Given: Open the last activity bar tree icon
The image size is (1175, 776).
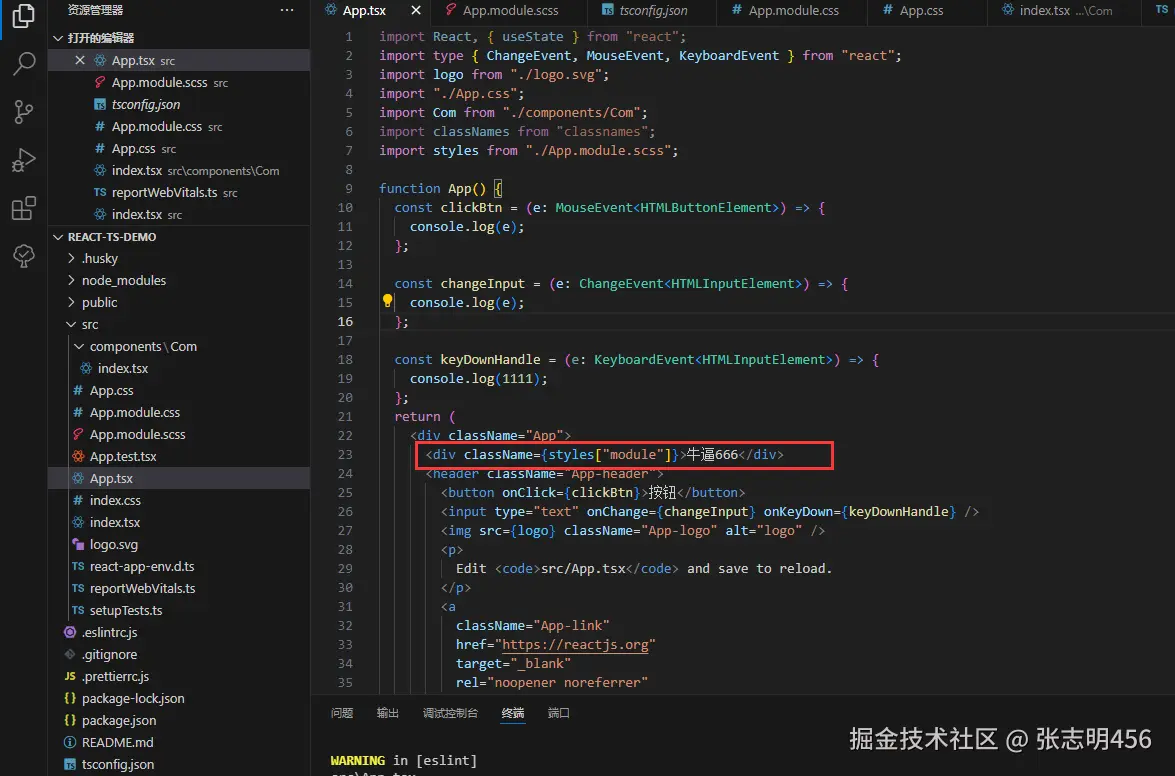Looking at the screenshot, I should 23,255.
